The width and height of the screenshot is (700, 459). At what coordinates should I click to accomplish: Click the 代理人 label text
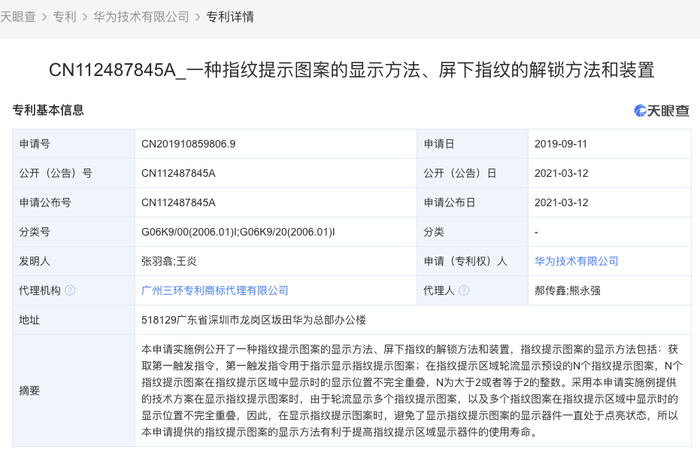pyautogui.click(x=439, y=291)
